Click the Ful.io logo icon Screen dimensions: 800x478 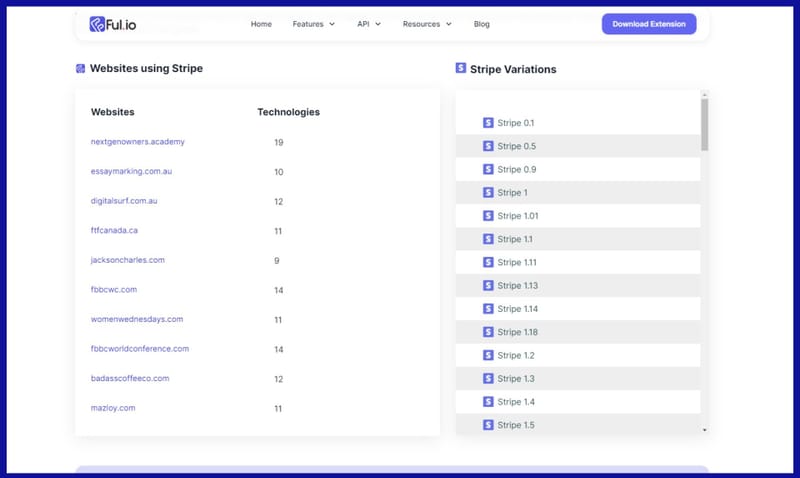coord(97,24)
